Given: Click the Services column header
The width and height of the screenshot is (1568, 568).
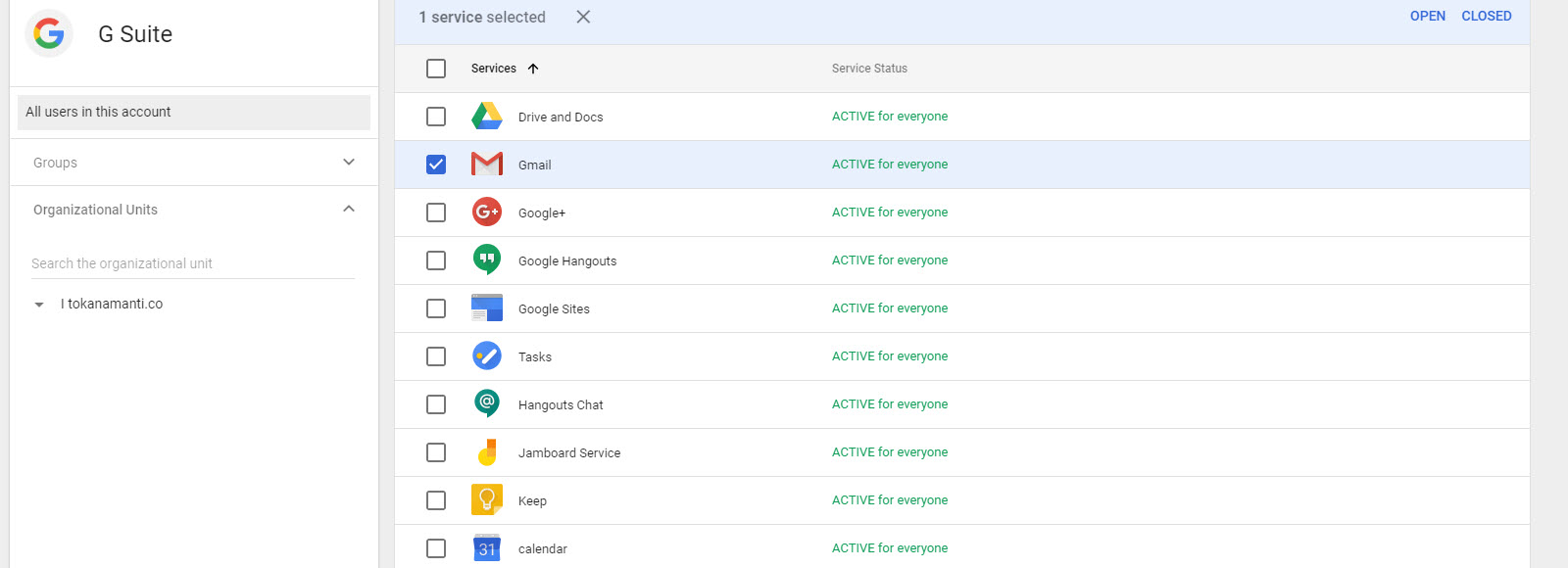Looking at the screenshot, I should click(494, 69).
